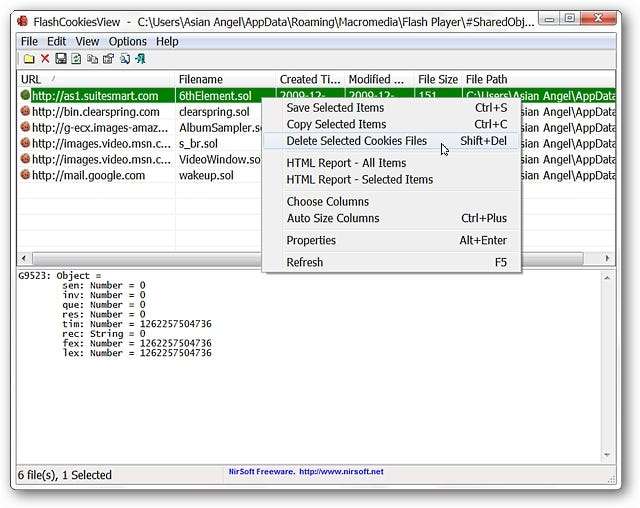This screenshot has width=640, height=508.
Task: Click the yellow folder icon in toolbar
Action: tap(29, 59)
